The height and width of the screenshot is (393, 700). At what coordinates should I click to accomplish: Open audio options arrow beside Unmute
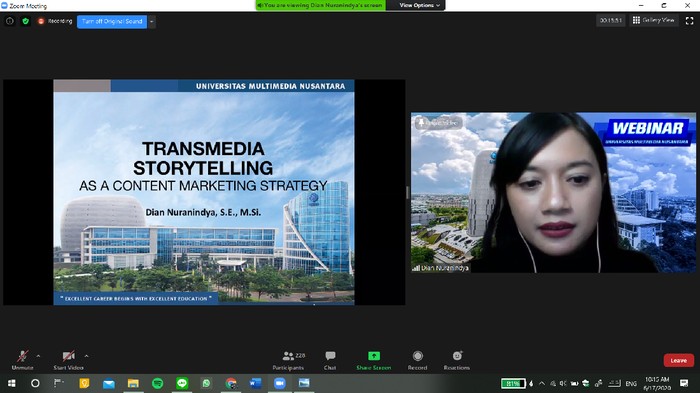point(38,356)
